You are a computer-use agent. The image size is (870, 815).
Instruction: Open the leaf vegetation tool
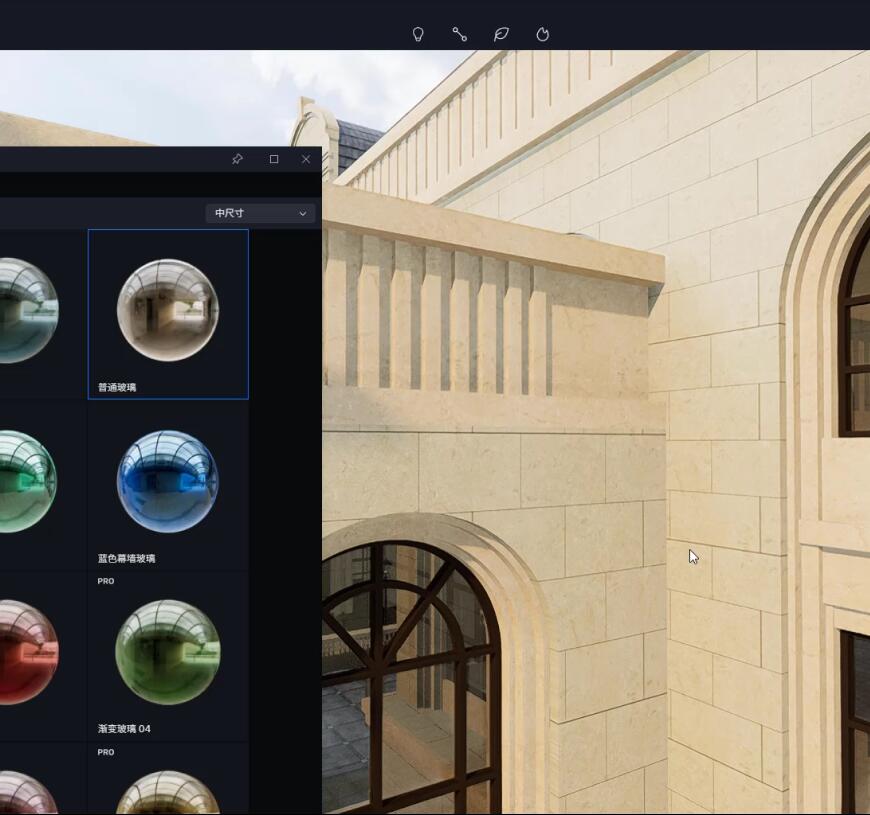[x=501, y=34]
